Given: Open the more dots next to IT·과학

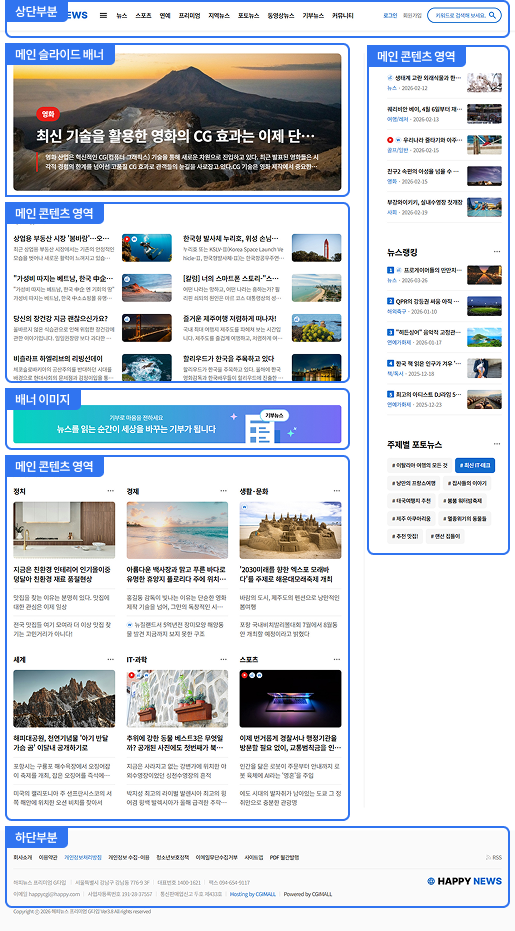Looking at the screenshot, I should click(x=223, y=660).
